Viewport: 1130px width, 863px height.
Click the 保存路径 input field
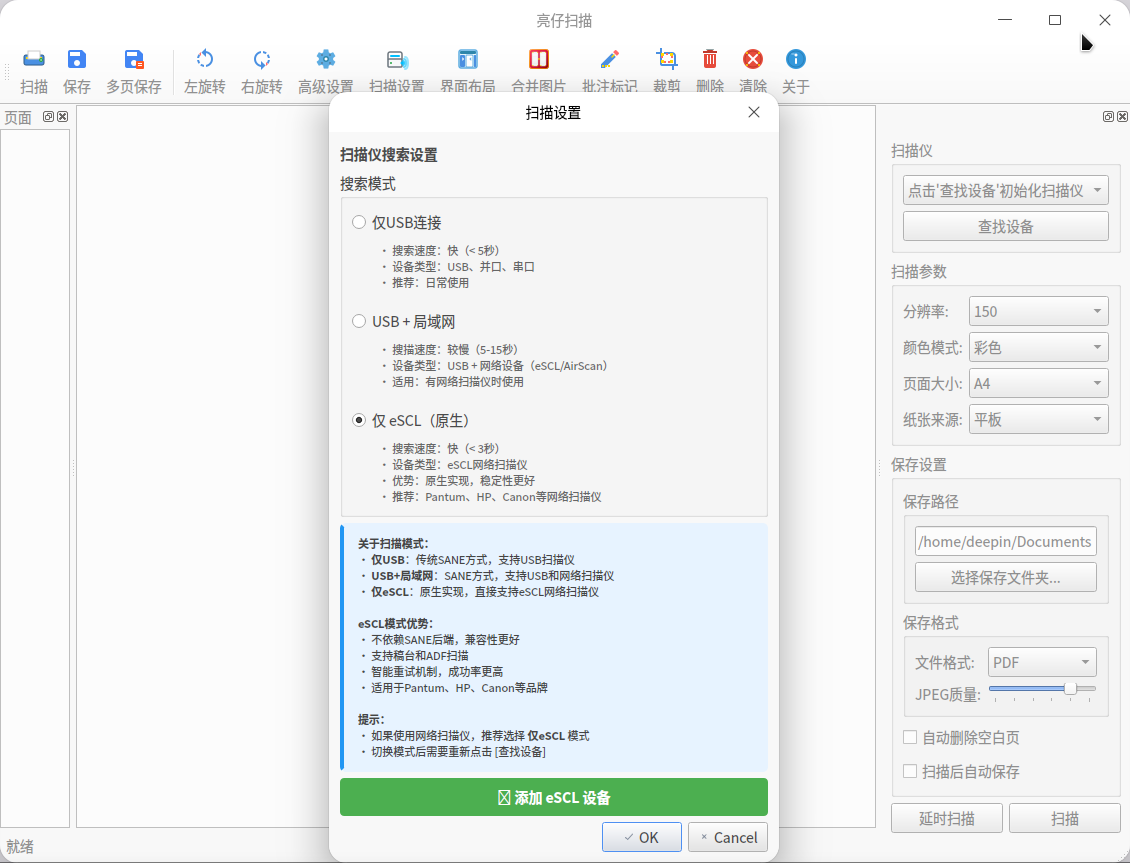(x=1005, y=542)
